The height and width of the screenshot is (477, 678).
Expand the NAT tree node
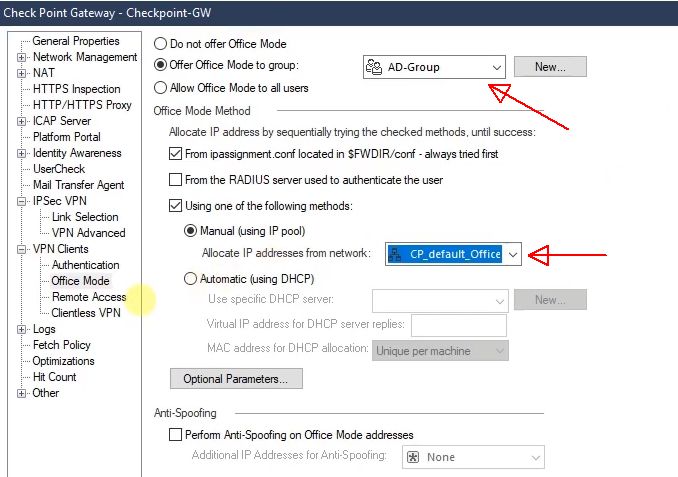tap(21, 73)
